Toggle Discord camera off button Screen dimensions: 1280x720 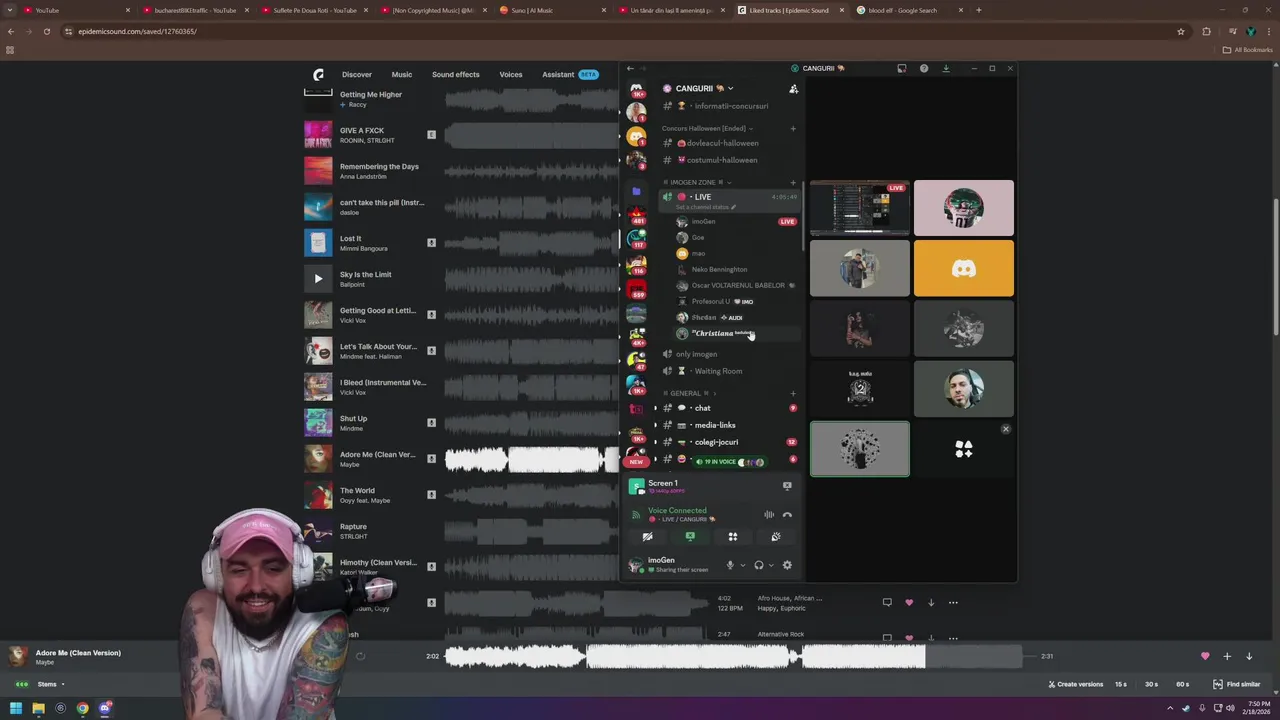[647, 537]
